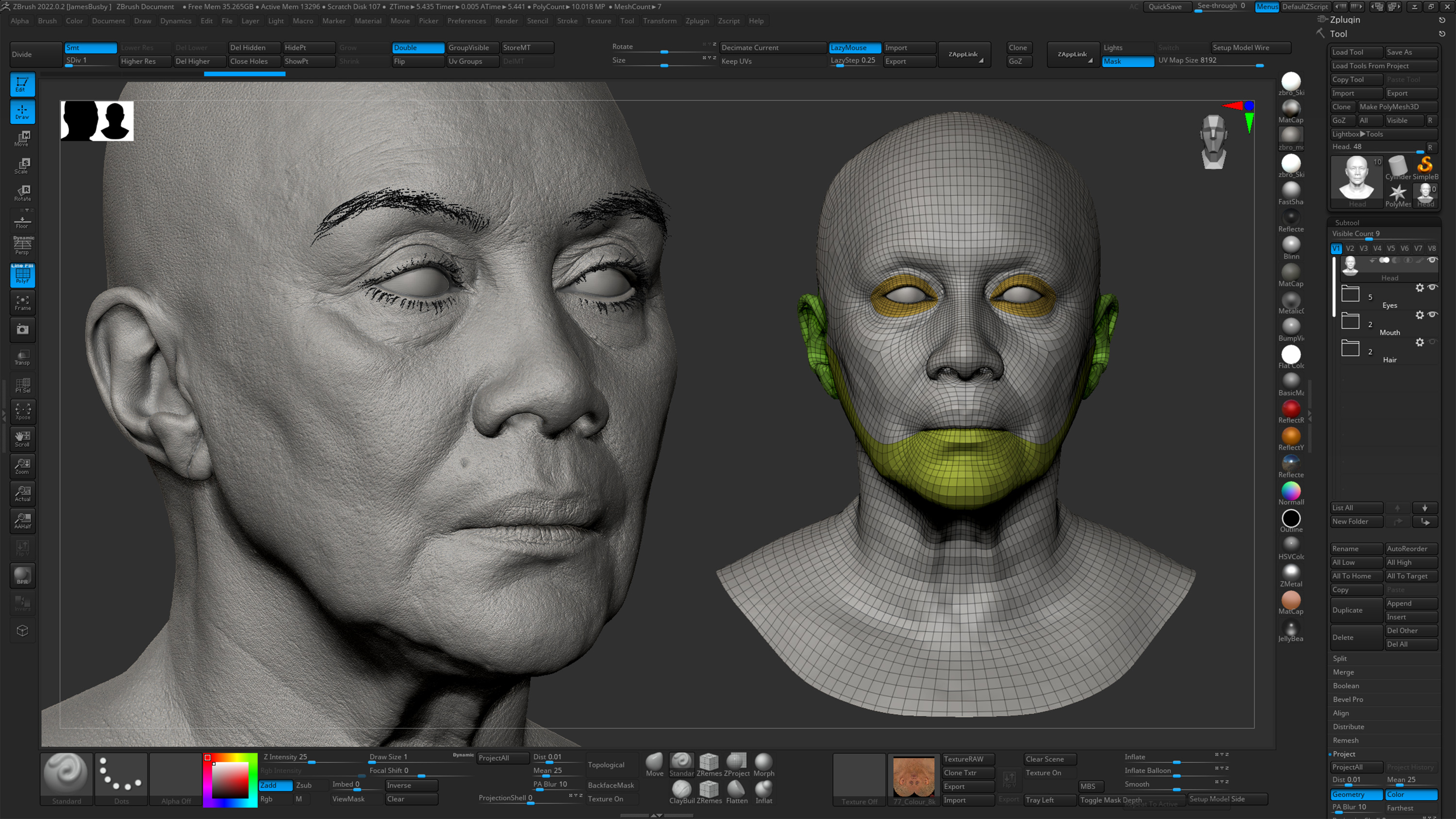Select the ClayBuildup brush icon
This screenshot has height=819, width=1456.
[682, 789]
